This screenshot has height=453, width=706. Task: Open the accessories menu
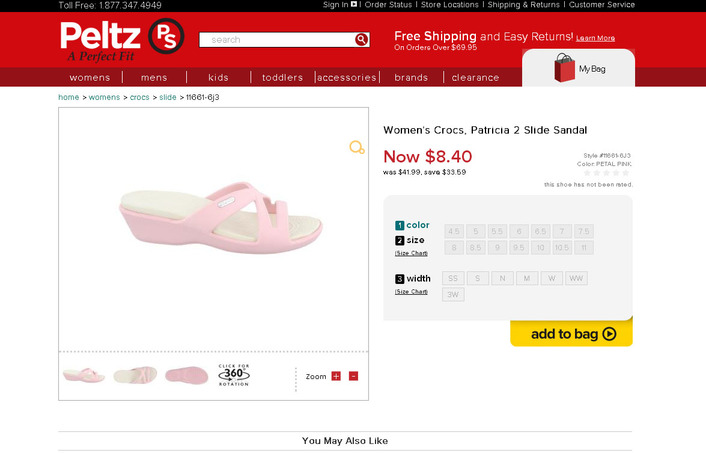[x=347, y=77]
